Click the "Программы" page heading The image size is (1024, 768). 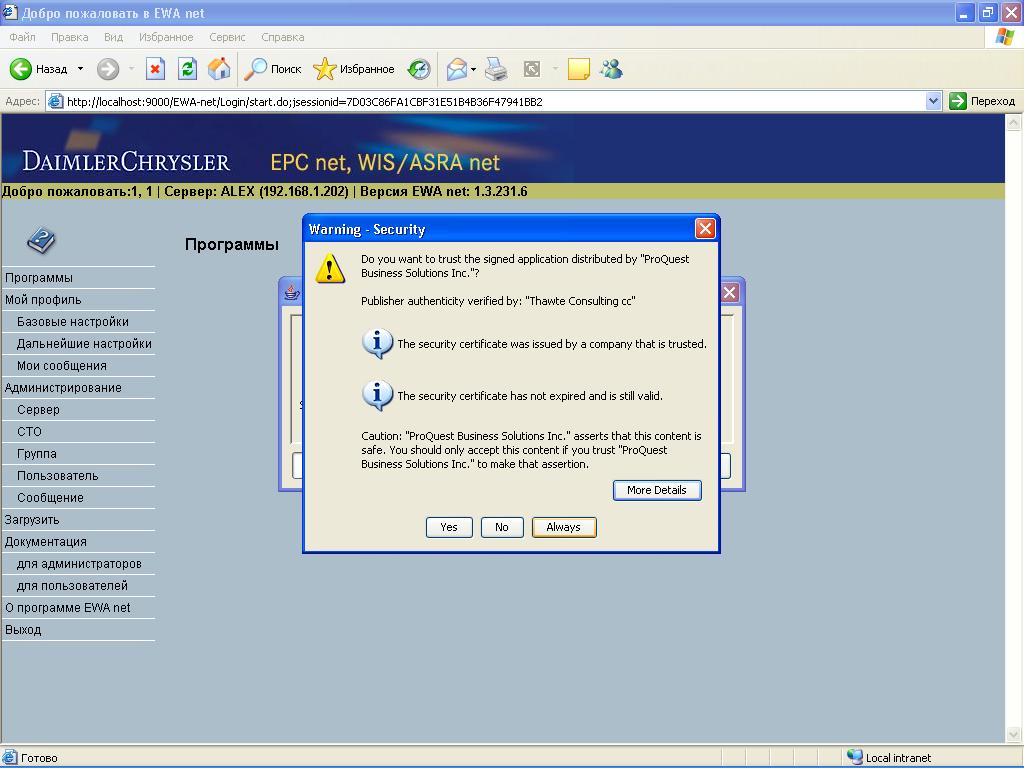(232, 244)
